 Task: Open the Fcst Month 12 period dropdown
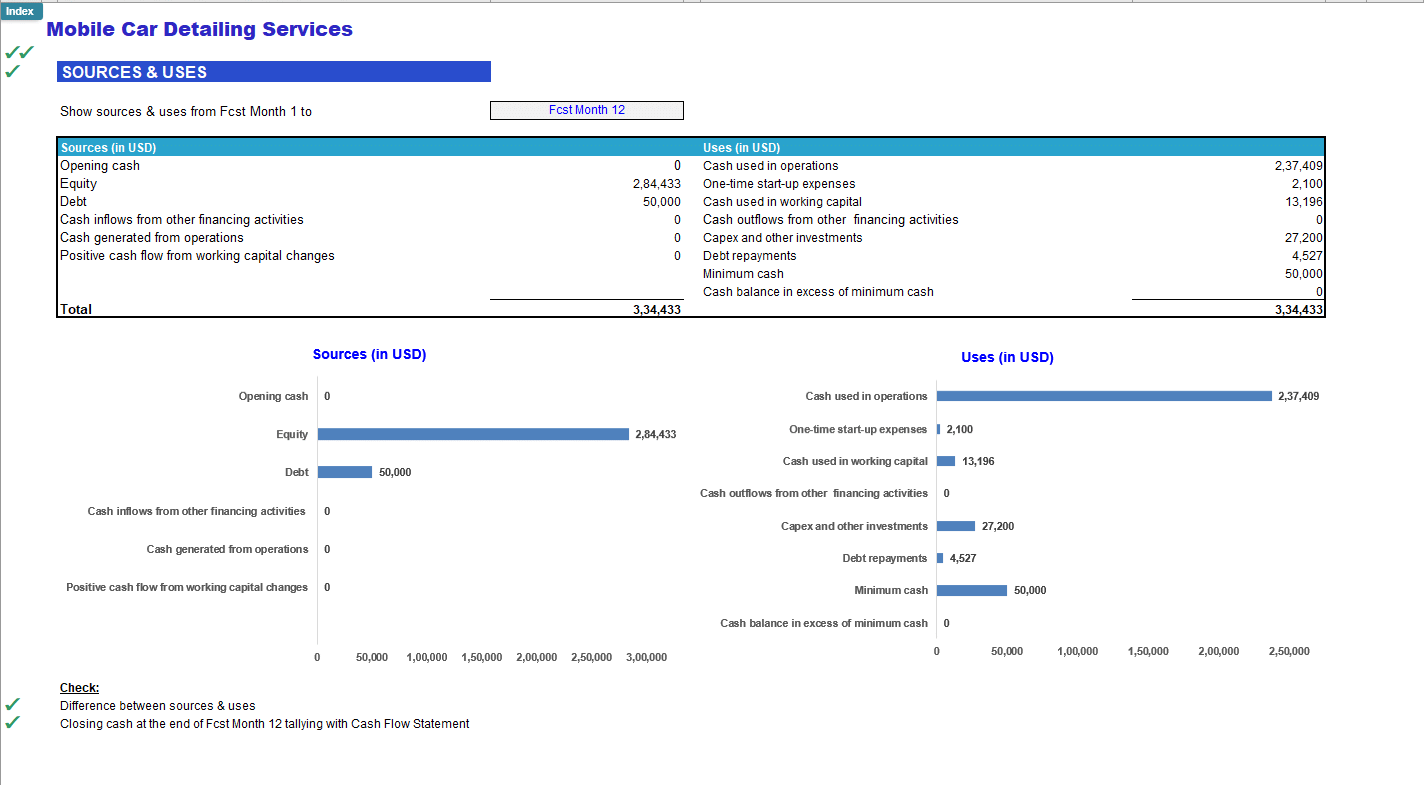click(x=587, y=110)
